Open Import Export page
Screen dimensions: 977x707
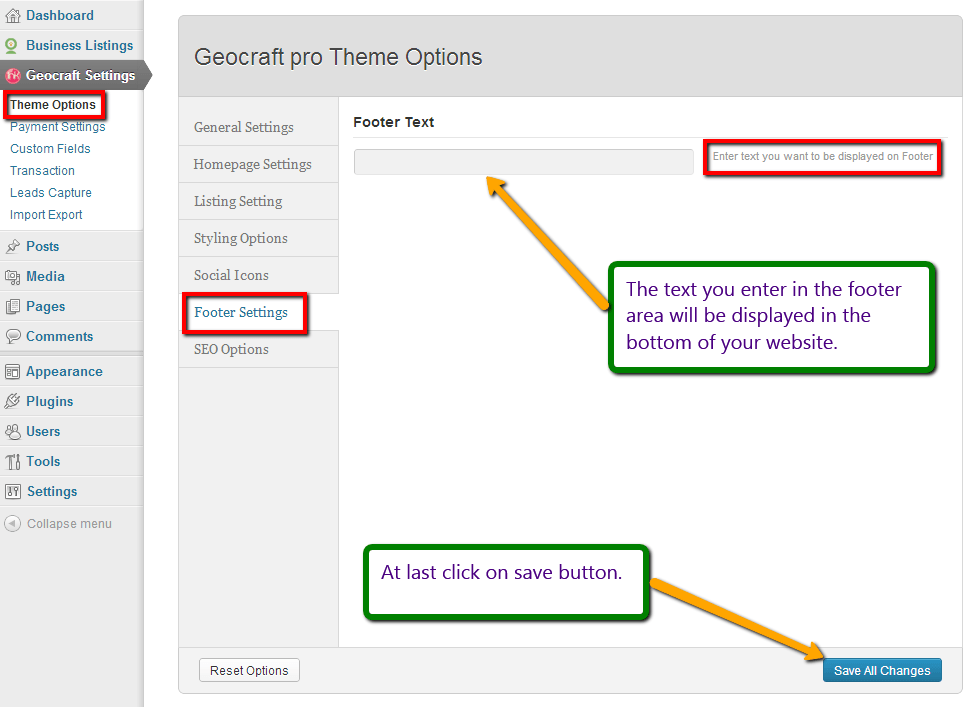[46, 215]
